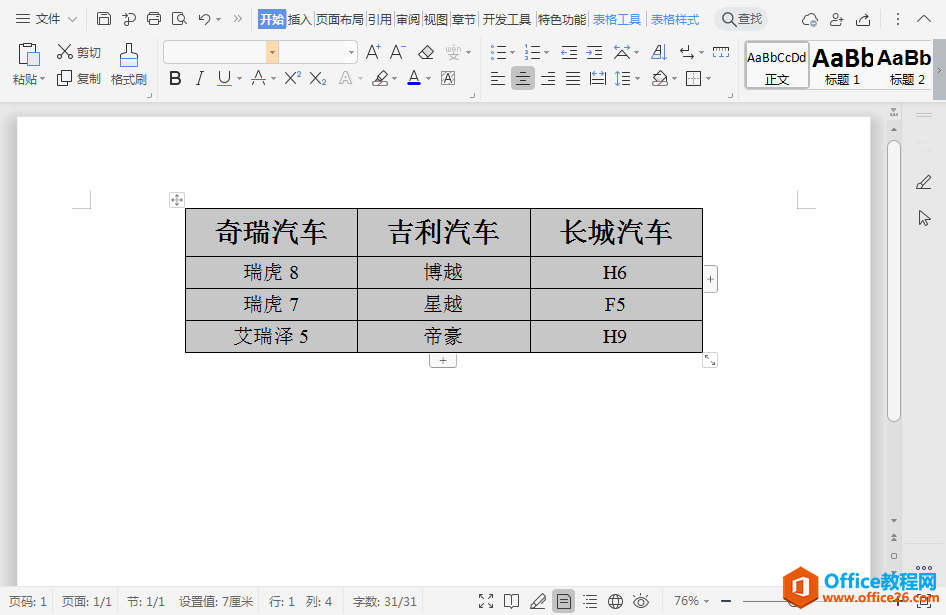Toggle eye protection mode icon in status bar
The width and height of the screenshot is (946, 615).
[x=641, y=601]
